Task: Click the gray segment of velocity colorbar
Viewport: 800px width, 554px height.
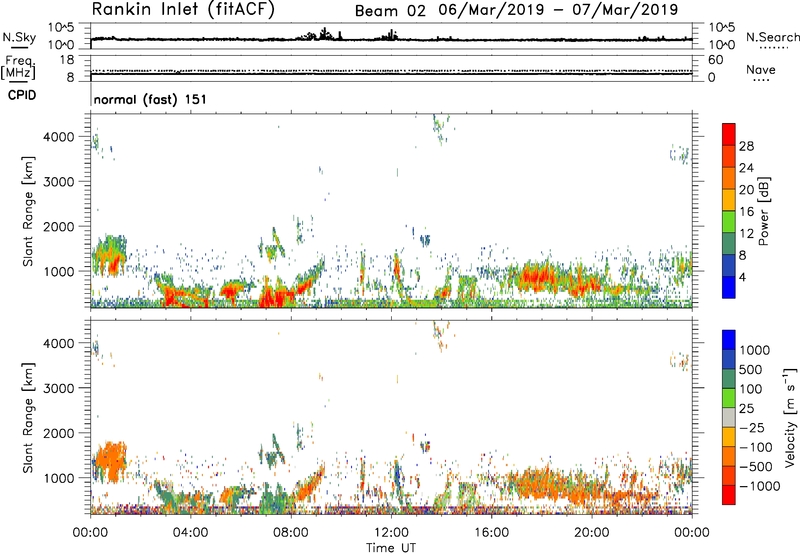Action: coord(729,417)
